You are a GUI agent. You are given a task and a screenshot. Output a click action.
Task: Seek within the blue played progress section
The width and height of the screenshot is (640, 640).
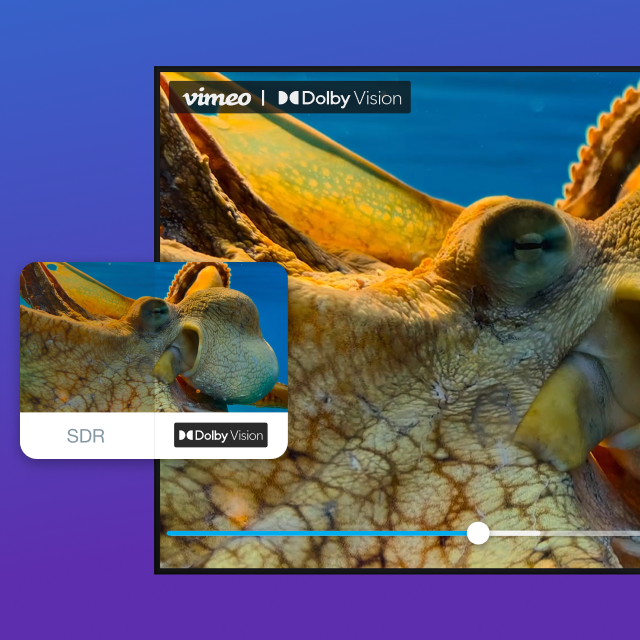pyautogui.click(x=320, y=533)
